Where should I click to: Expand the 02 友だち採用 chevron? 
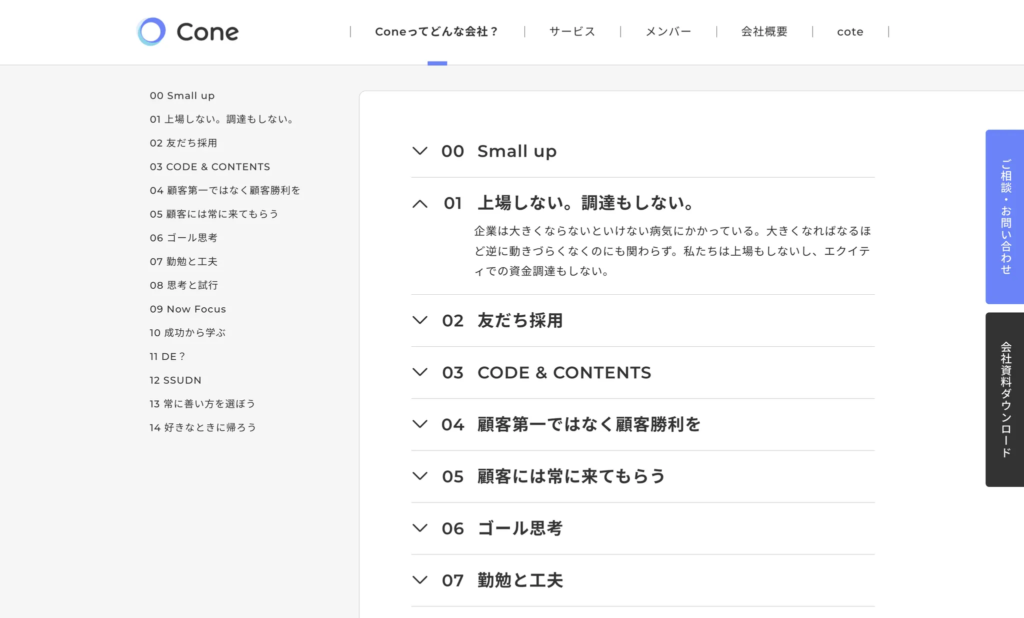(x=420, y=320)
